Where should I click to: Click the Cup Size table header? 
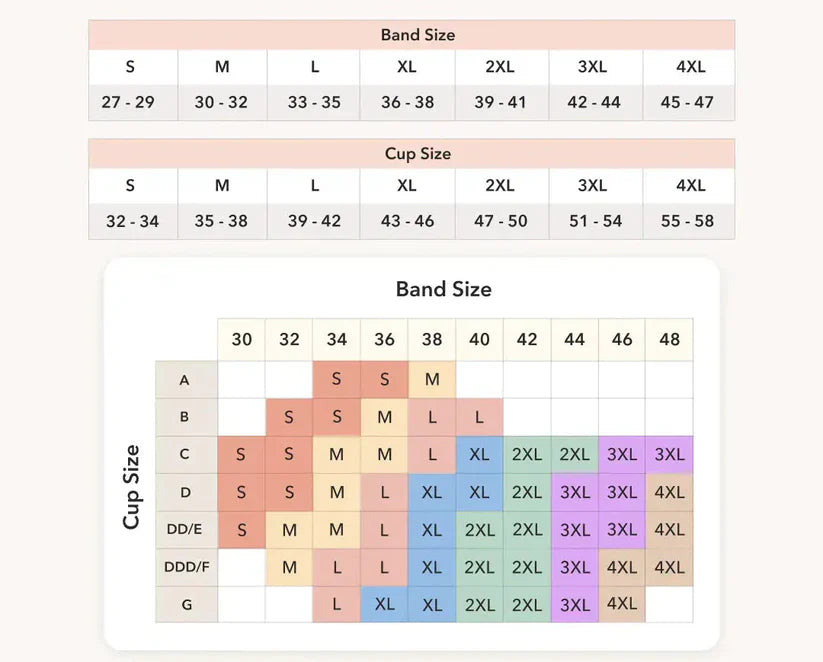pyautogui.click(x=412, y=153)
